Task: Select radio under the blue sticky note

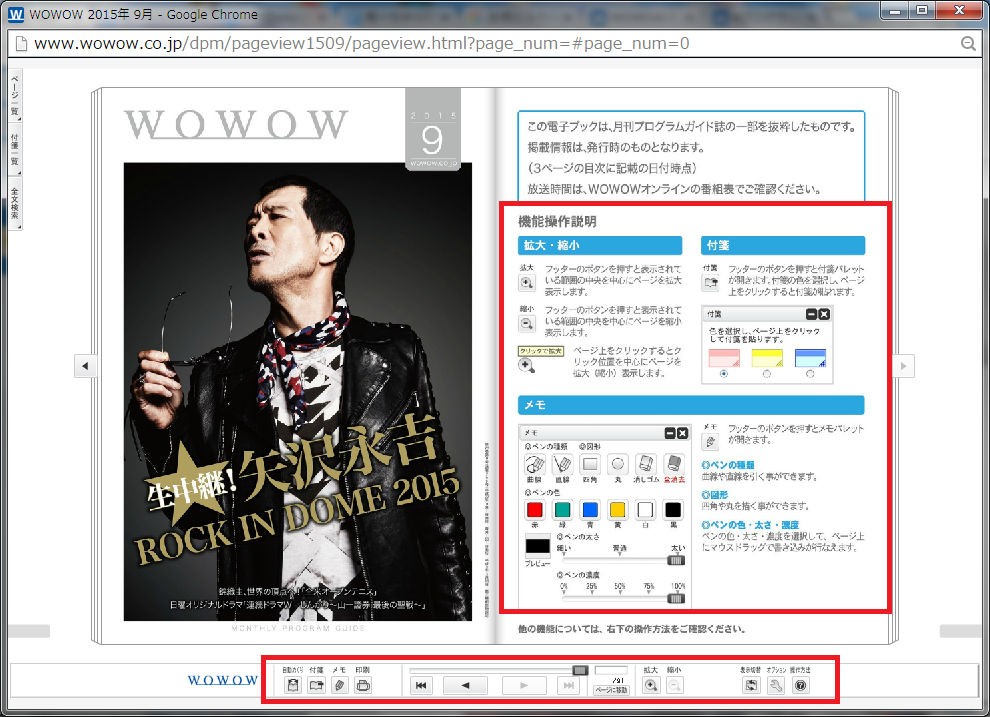Action: [810, 374]
